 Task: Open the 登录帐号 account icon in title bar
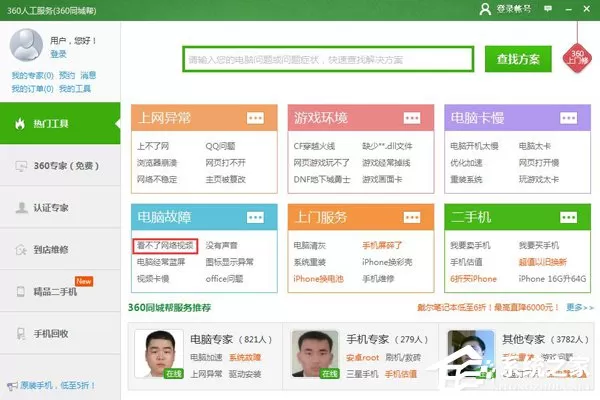(x=485, y=9)
